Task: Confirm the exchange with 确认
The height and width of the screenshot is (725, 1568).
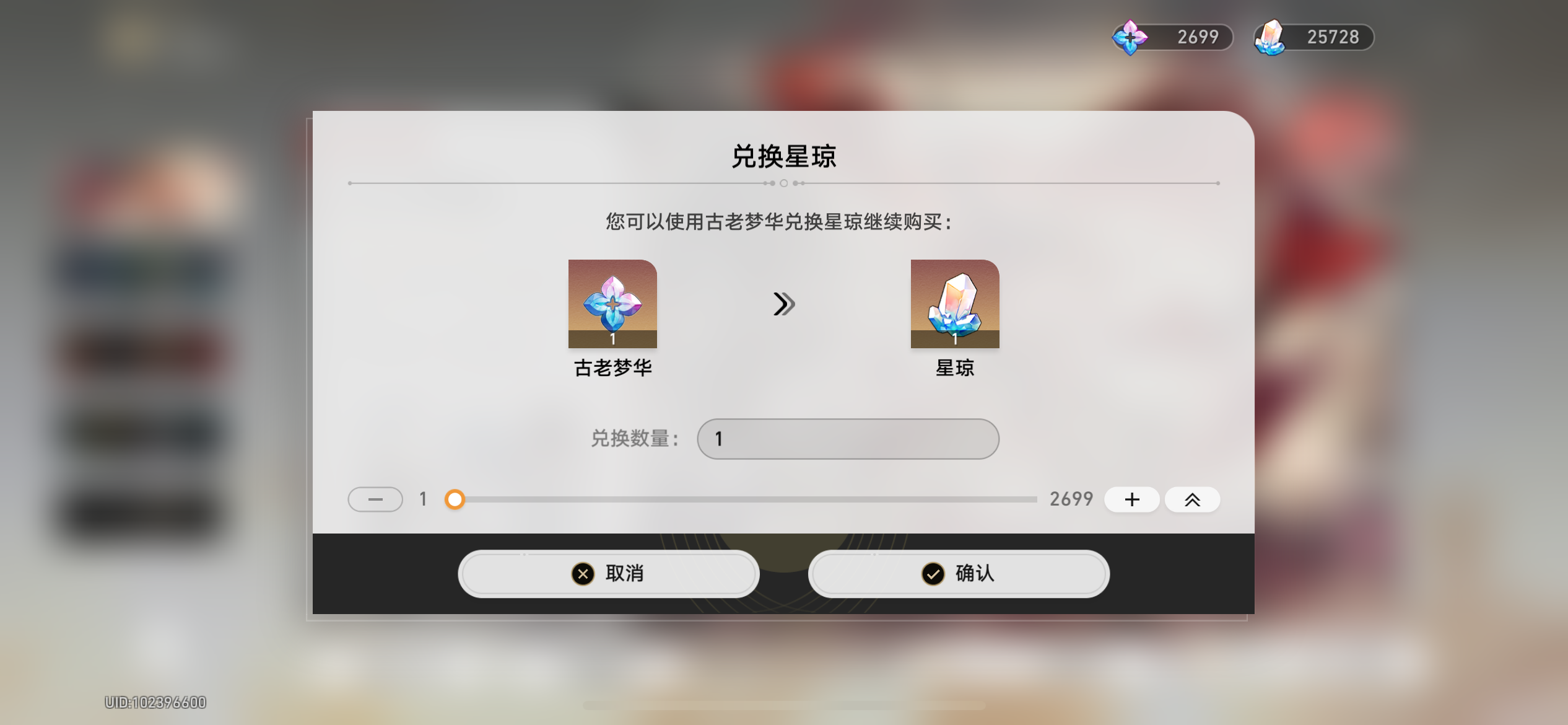Action: [959, 574]
